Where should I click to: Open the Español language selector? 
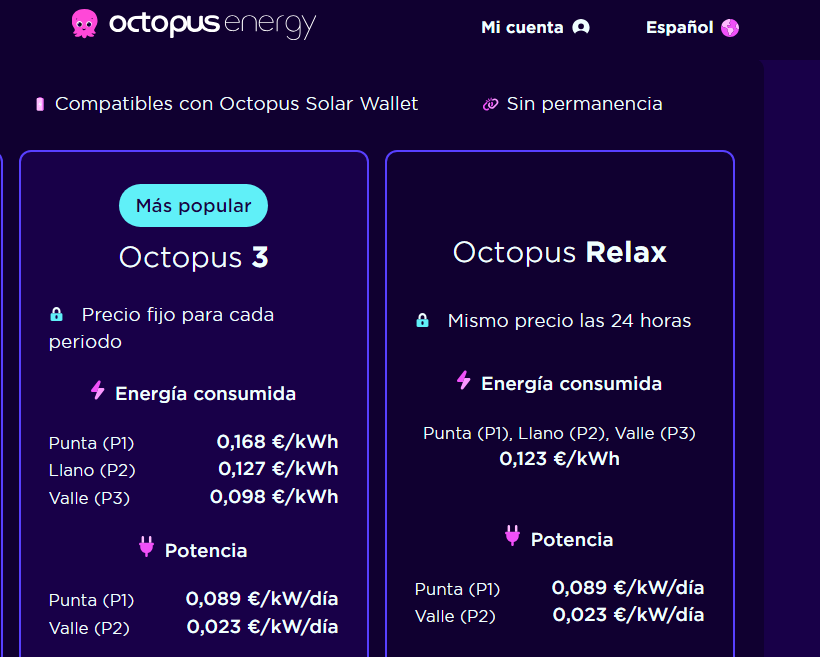pyautogui.click(x=692, y=27)
